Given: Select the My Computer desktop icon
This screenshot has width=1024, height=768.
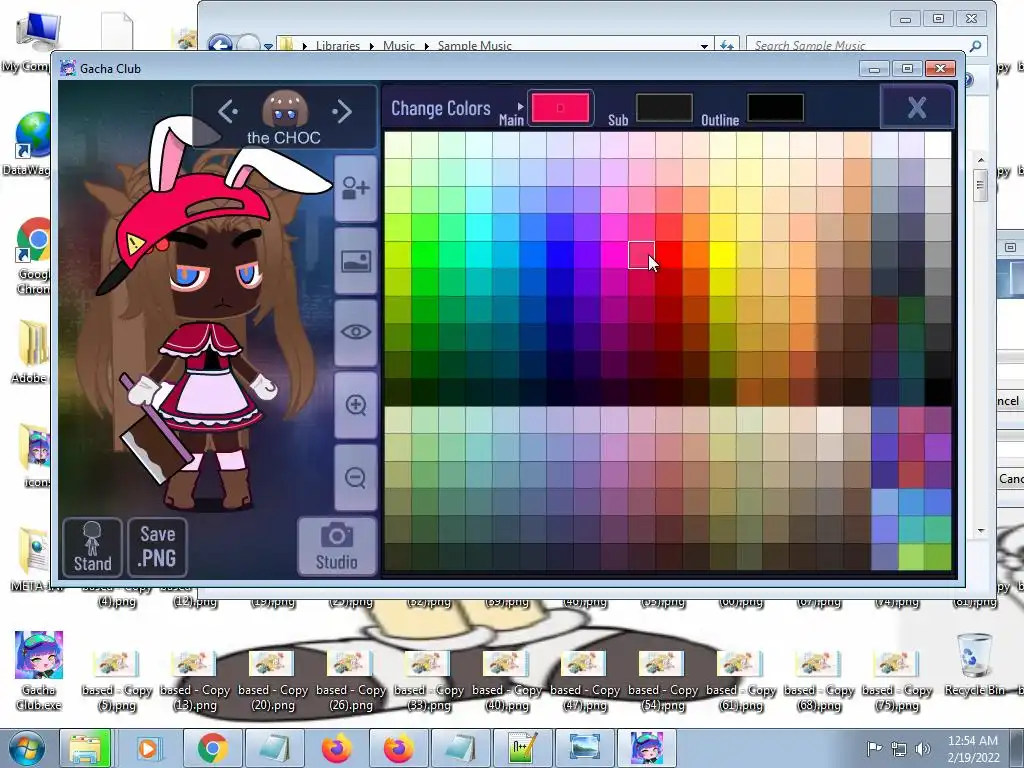Looking at the screenshot, I should click(29, 42).
